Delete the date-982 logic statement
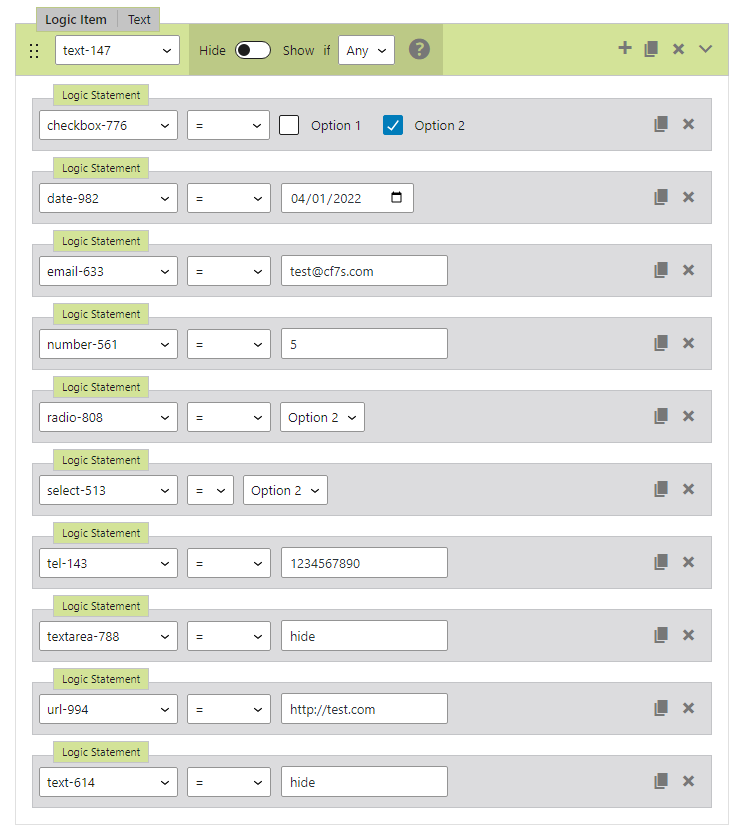Image resolution: width=740 pixels, height=832 pixels. (x=688, y=197)
